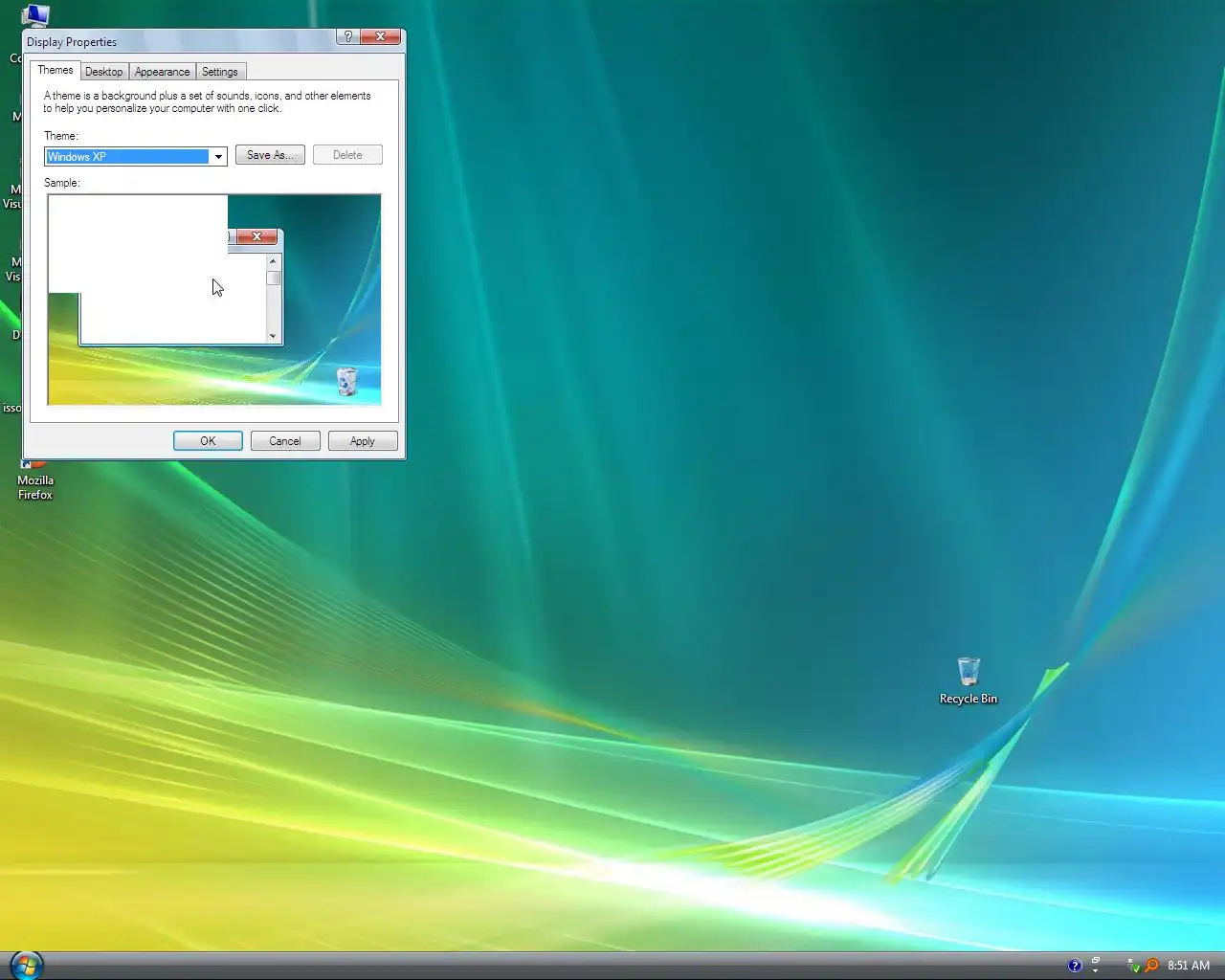Image resolution: width=1225 pixels, height=980 pixels.
Task: Click Cancel in Display Properties
Action: point(285,441)
